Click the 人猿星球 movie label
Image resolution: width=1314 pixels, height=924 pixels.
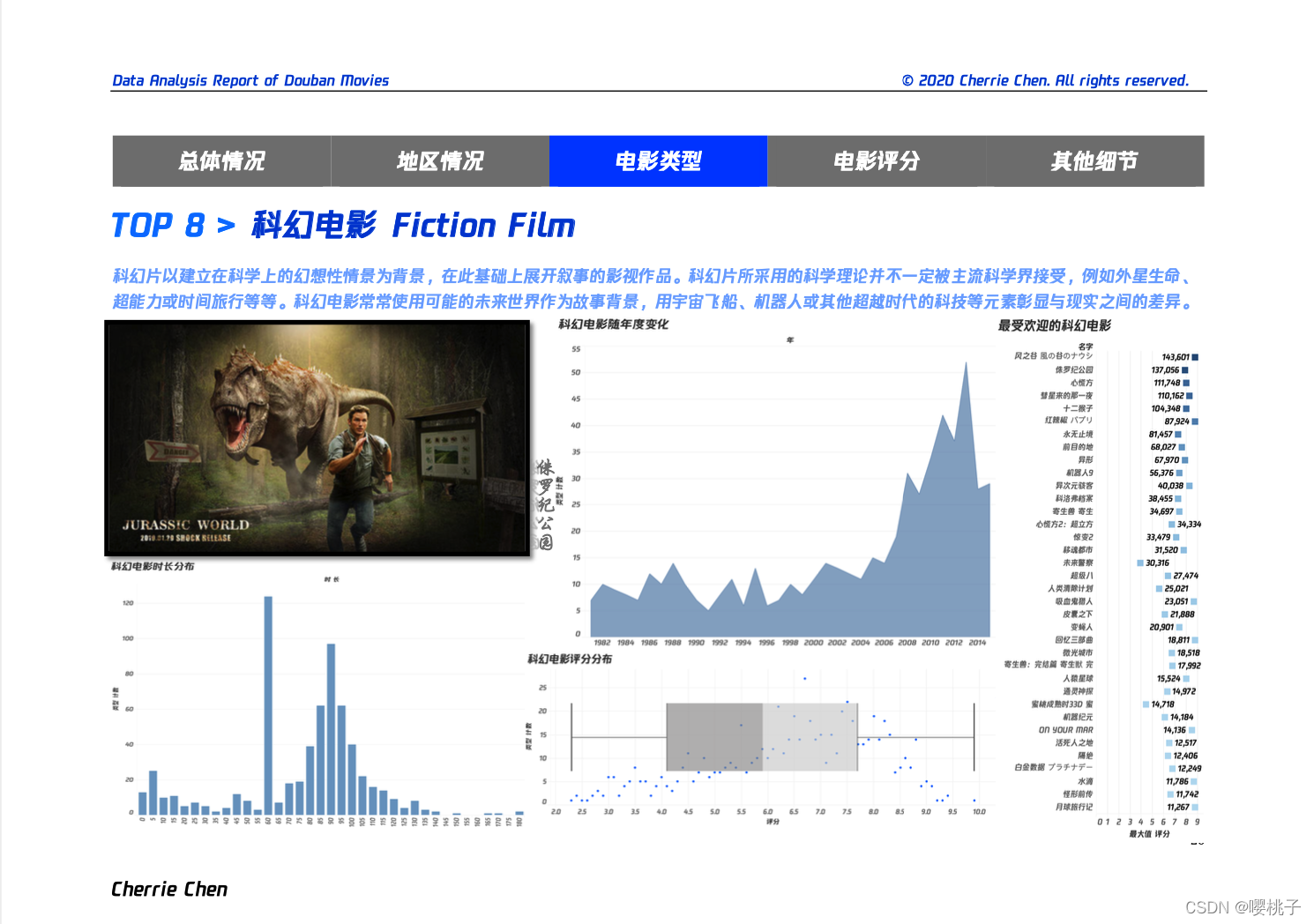[1078, 678]
